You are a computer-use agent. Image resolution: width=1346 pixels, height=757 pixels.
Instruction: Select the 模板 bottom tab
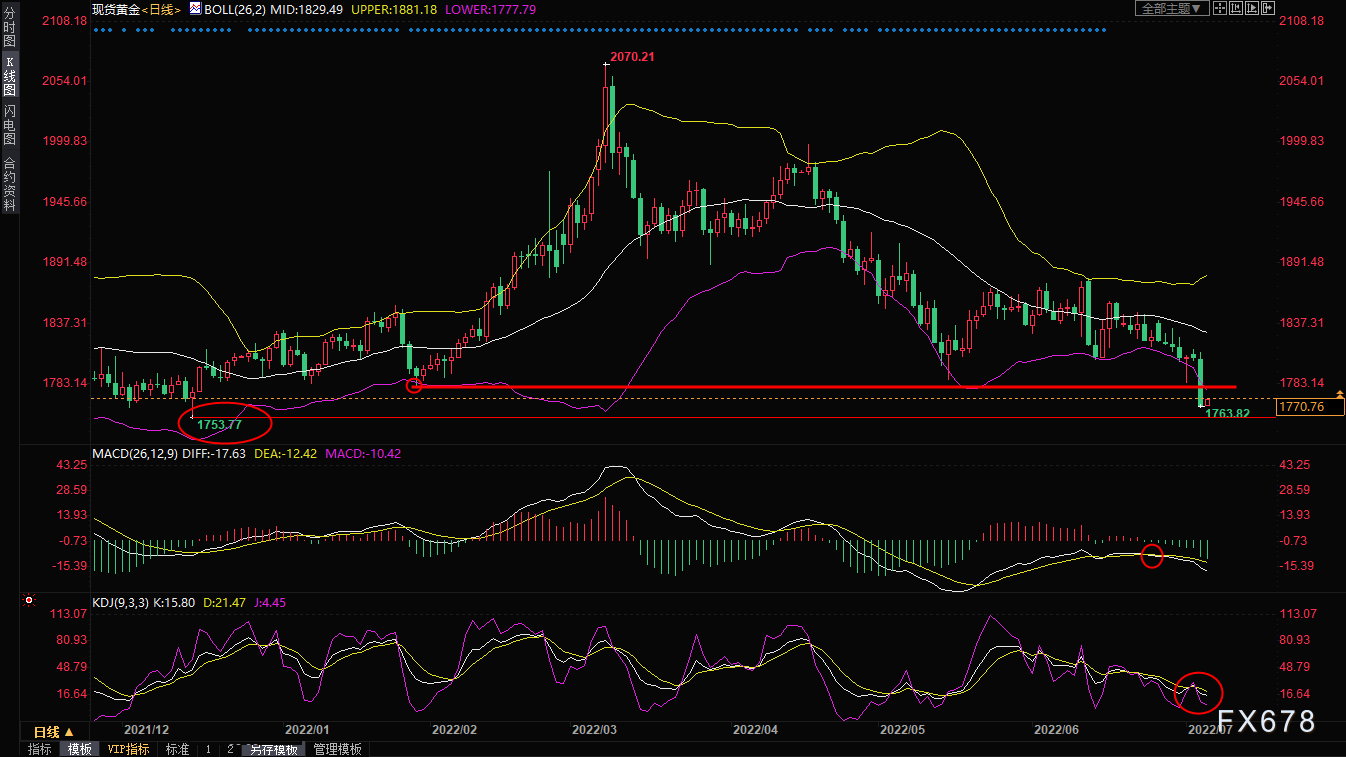point(79,749)
